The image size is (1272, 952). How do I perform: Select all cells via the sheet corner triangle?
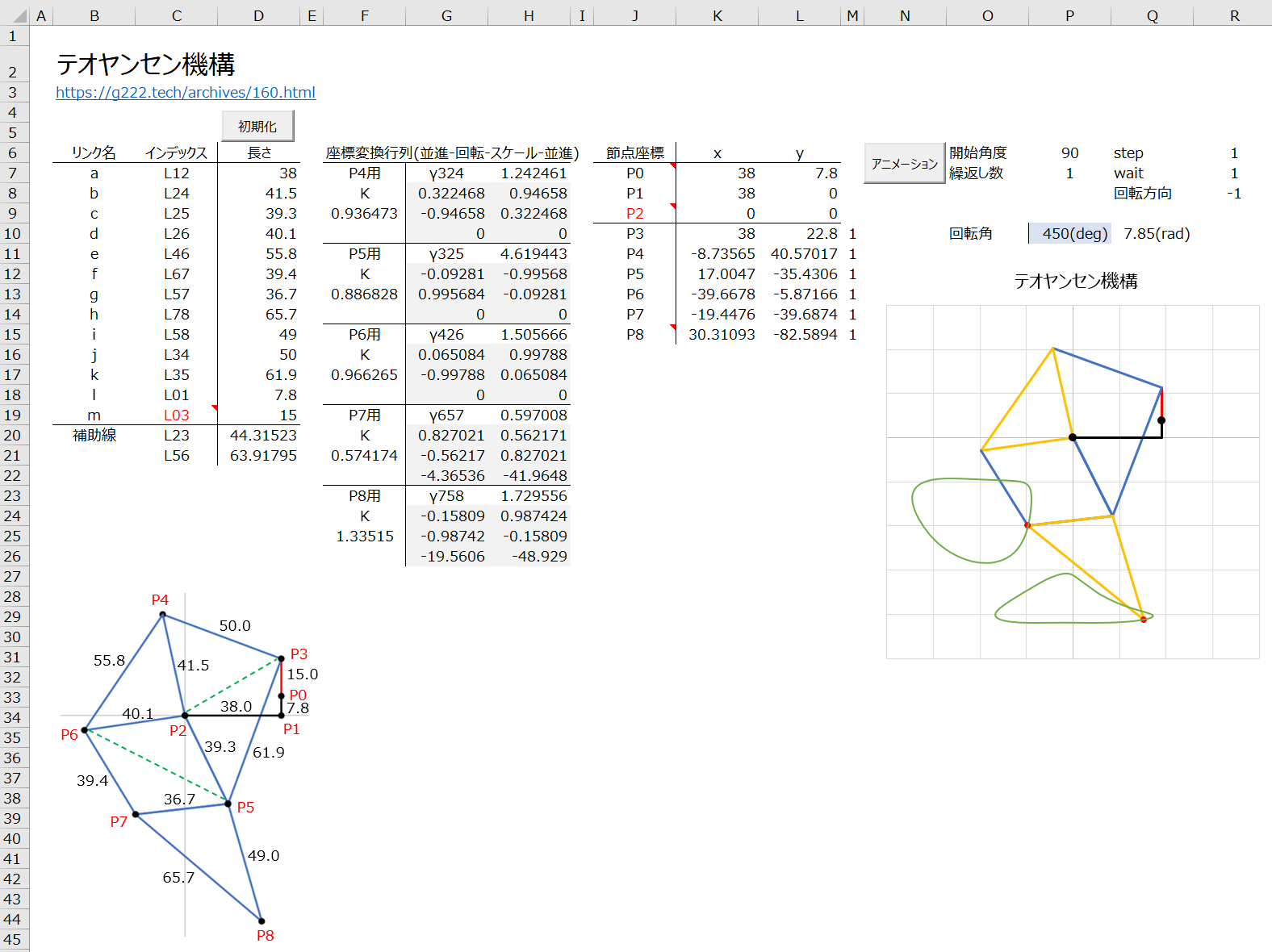click(14, 15)
